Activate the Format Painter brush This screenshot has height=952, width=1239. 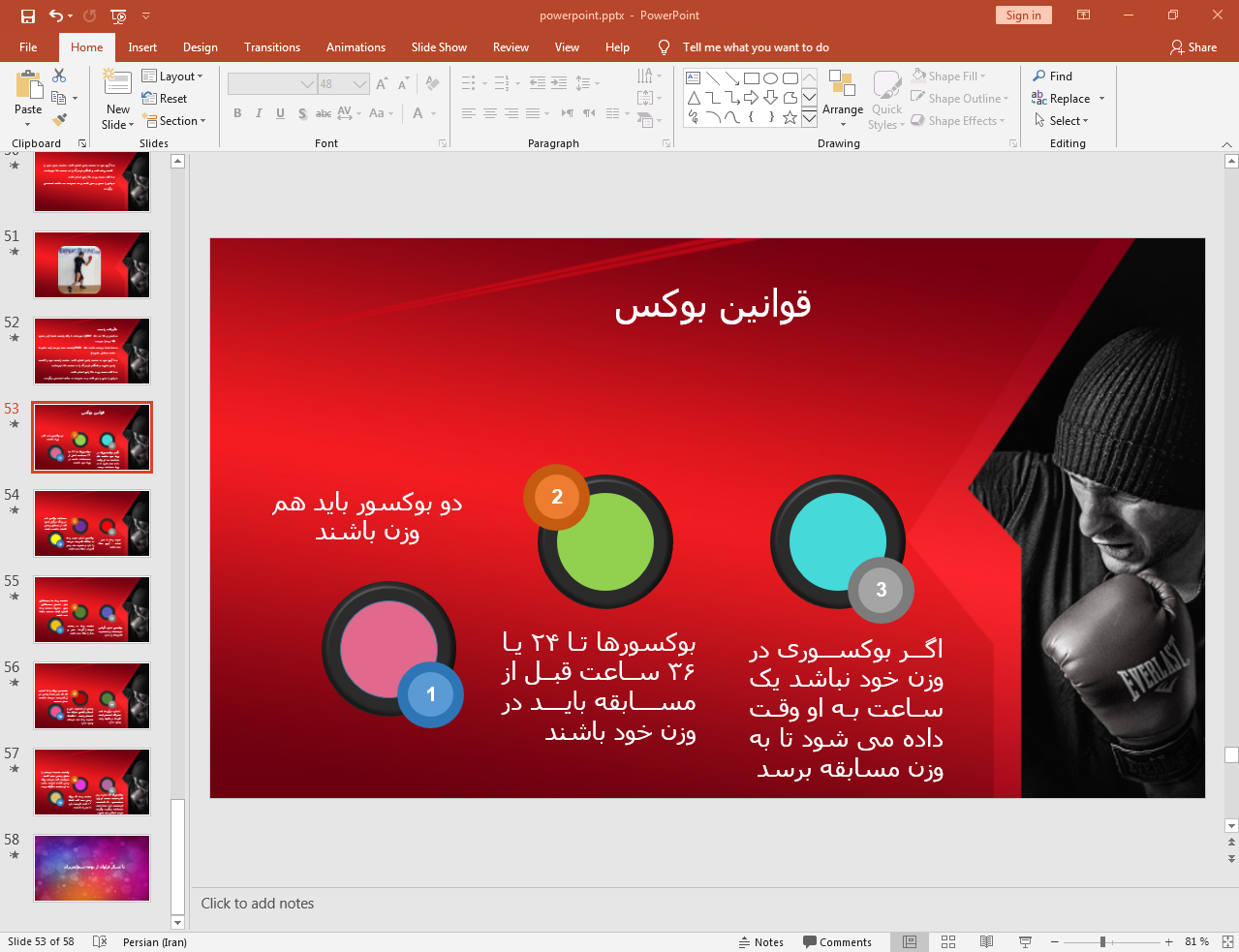[x=59, y=120]
